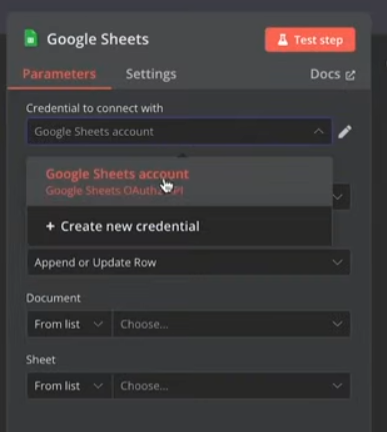Open the Document Choose... selector
This screenshot has height=432, width=387.
[232, 324]
